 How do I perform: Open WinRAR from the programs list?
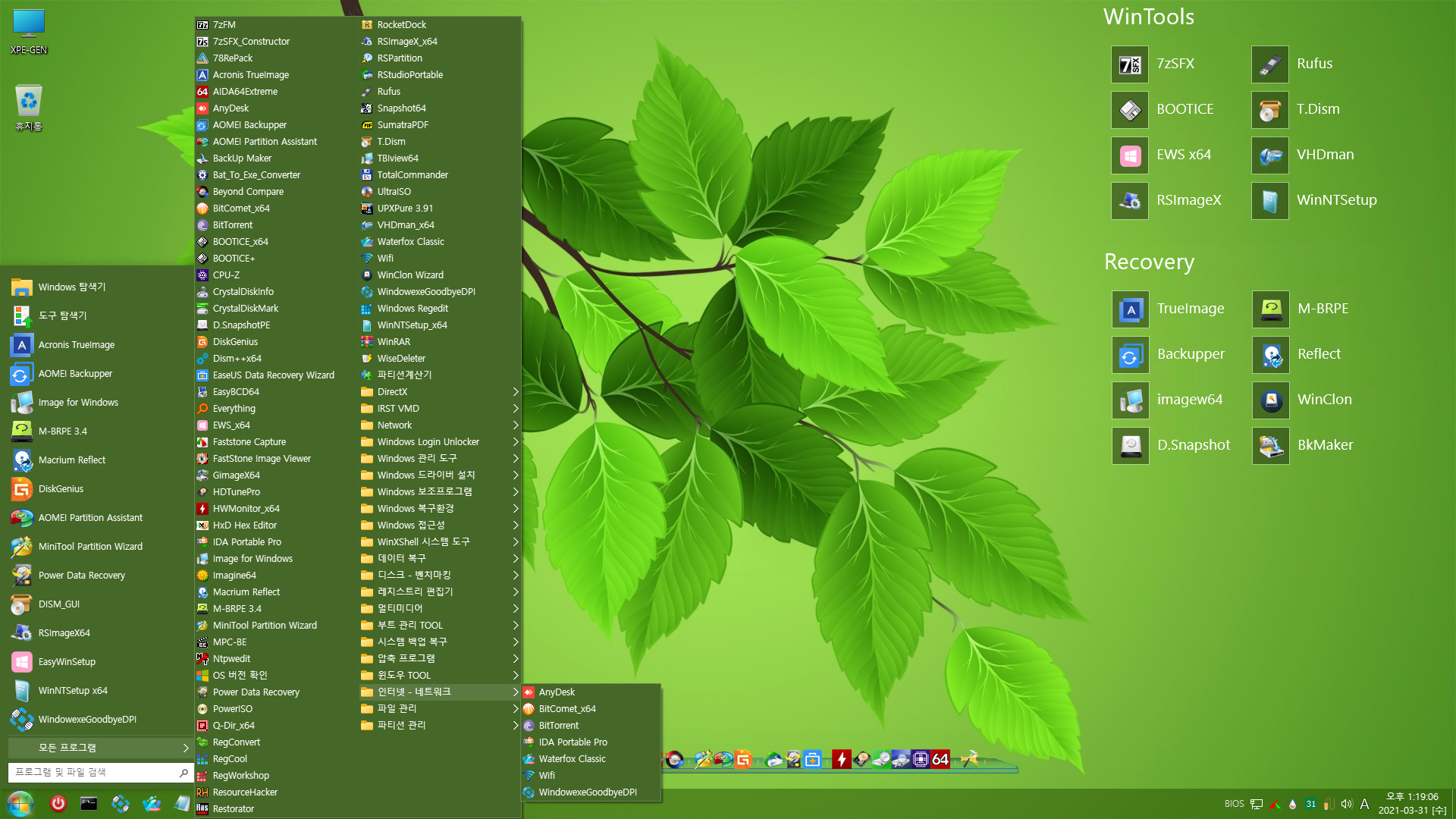point(440,342)
